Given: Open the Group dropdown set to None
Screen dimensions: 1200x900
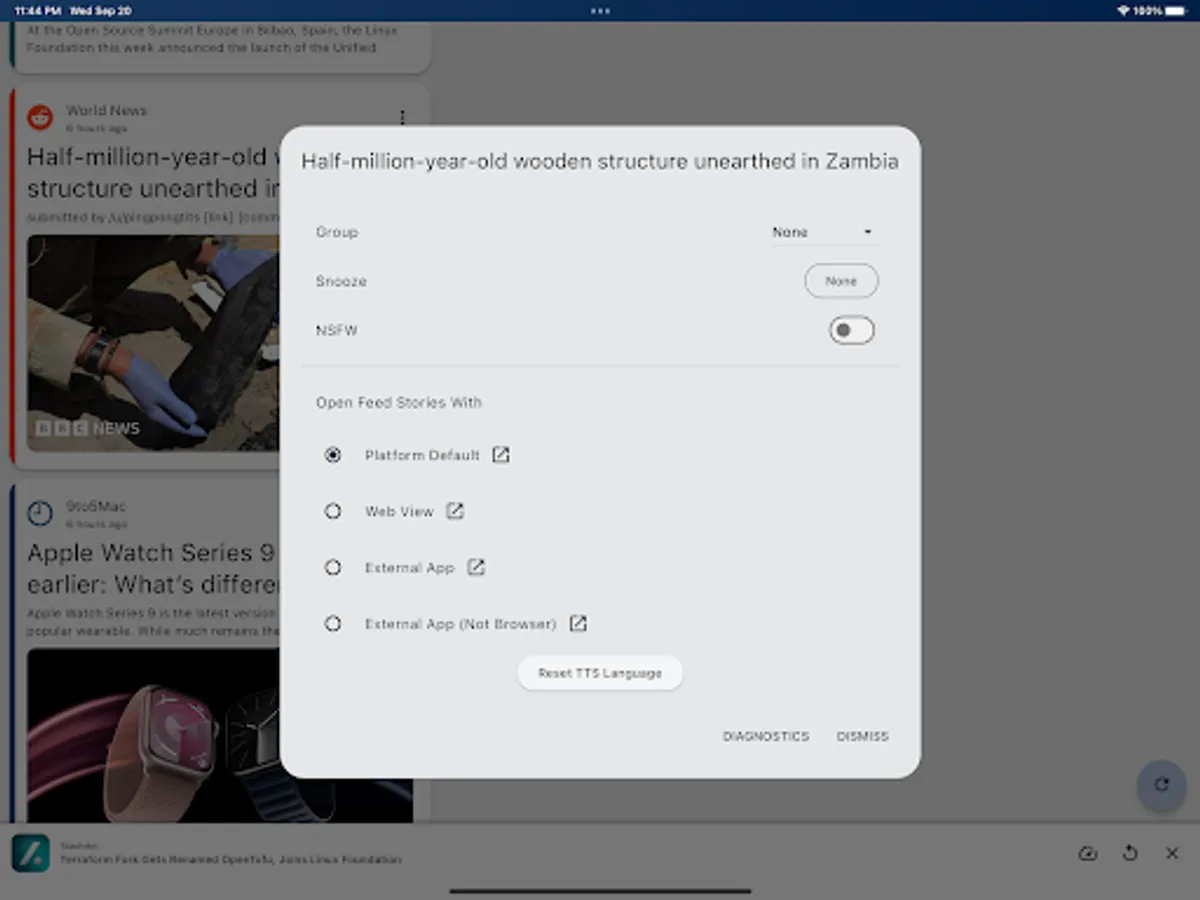Looking at the screenshot, I should click(824, 232).
